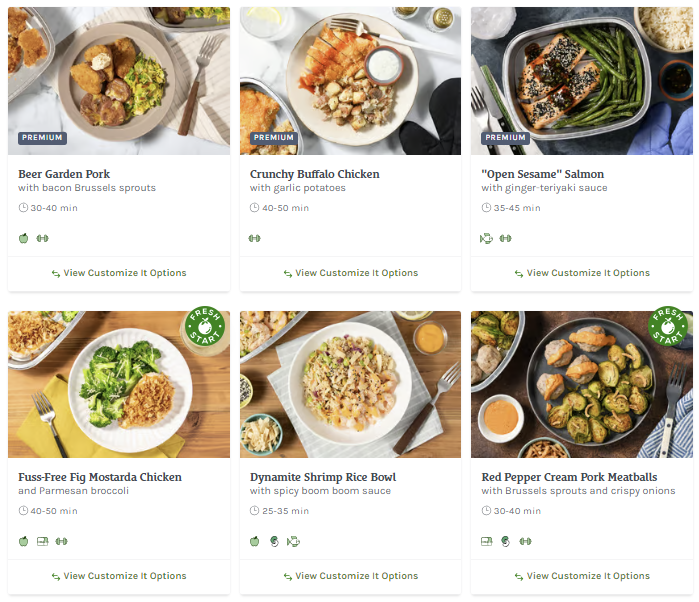Click the dumbbell icon under Crunchy Buffalo Chicken
Viewport: 699px width, 602px height.
pos(255,238)
